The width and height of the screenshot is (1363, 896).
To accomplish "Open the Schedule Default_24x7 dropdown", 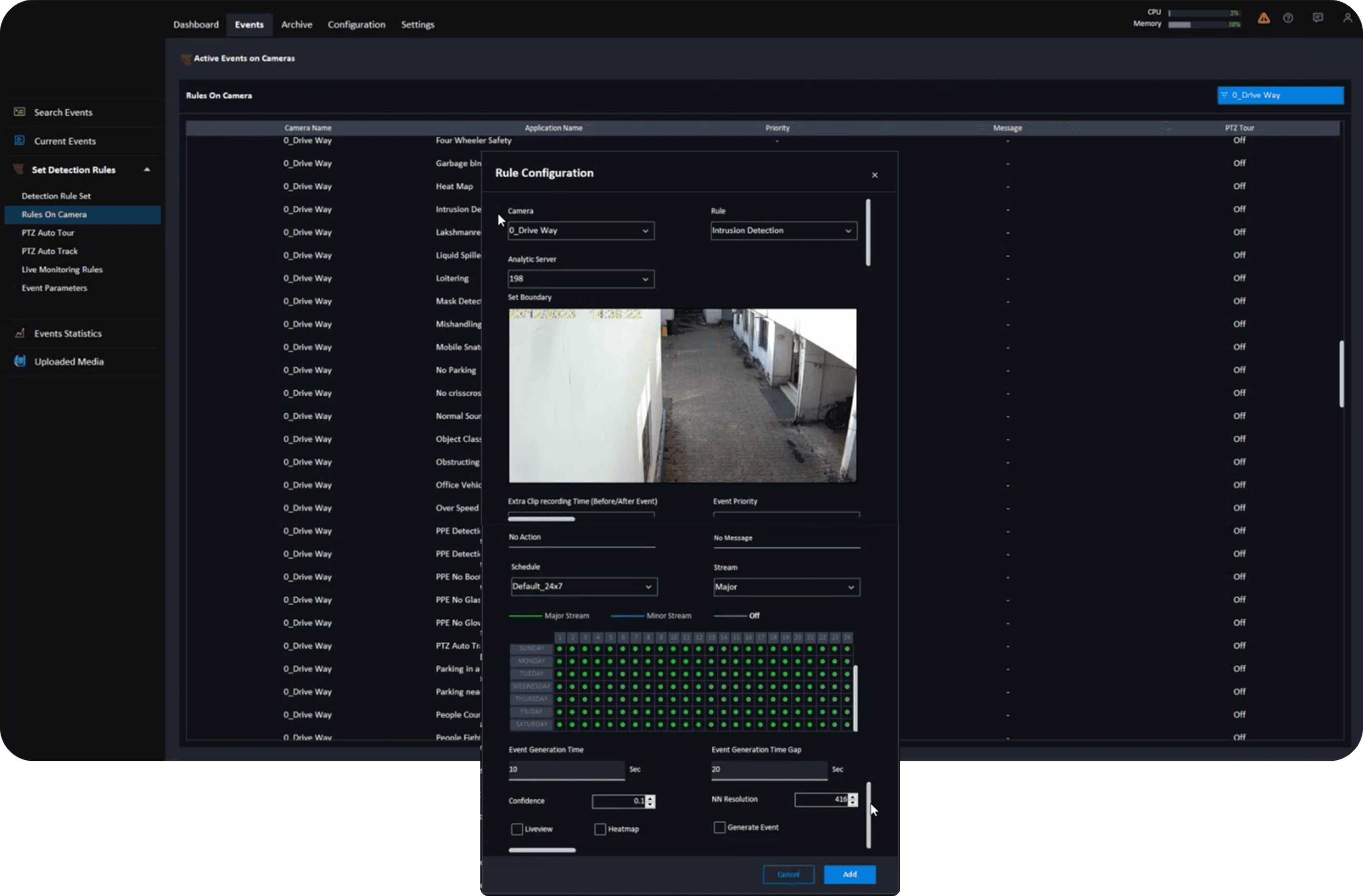I will [583, 587].
